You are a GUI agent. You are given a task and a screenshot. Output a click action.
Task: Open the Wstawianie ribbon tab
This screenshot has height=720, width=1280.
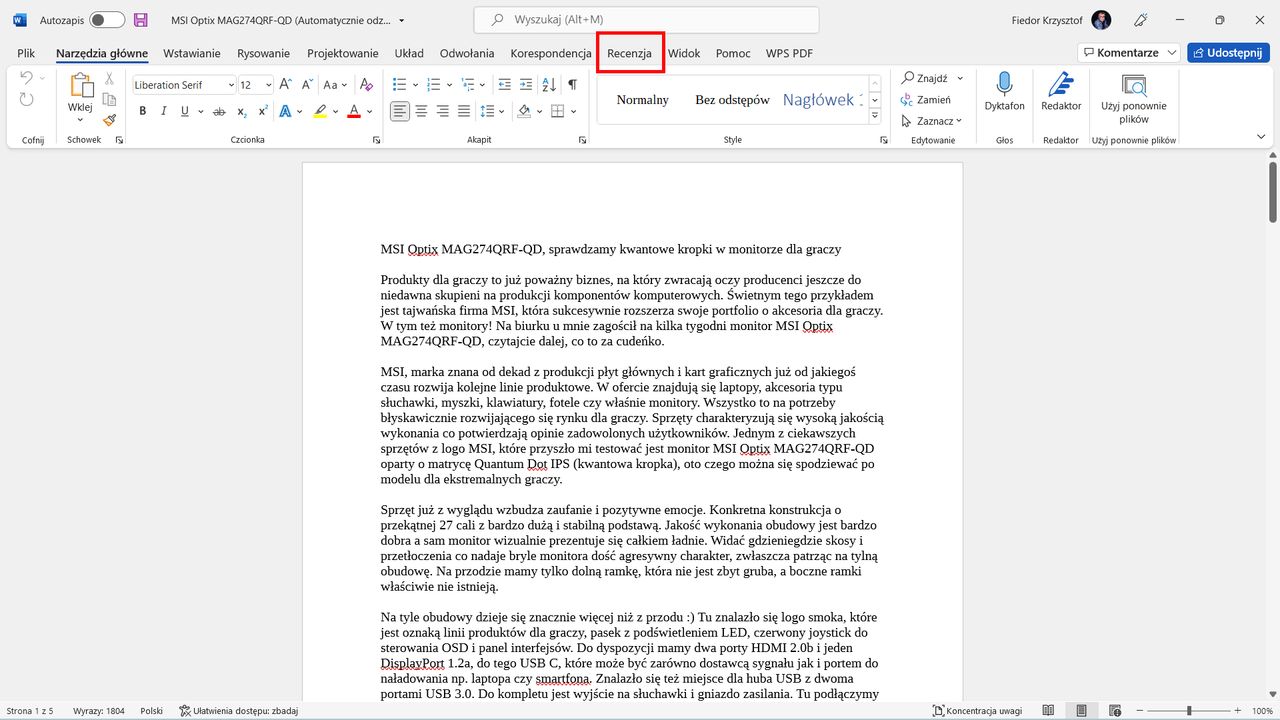click(191, 53)
